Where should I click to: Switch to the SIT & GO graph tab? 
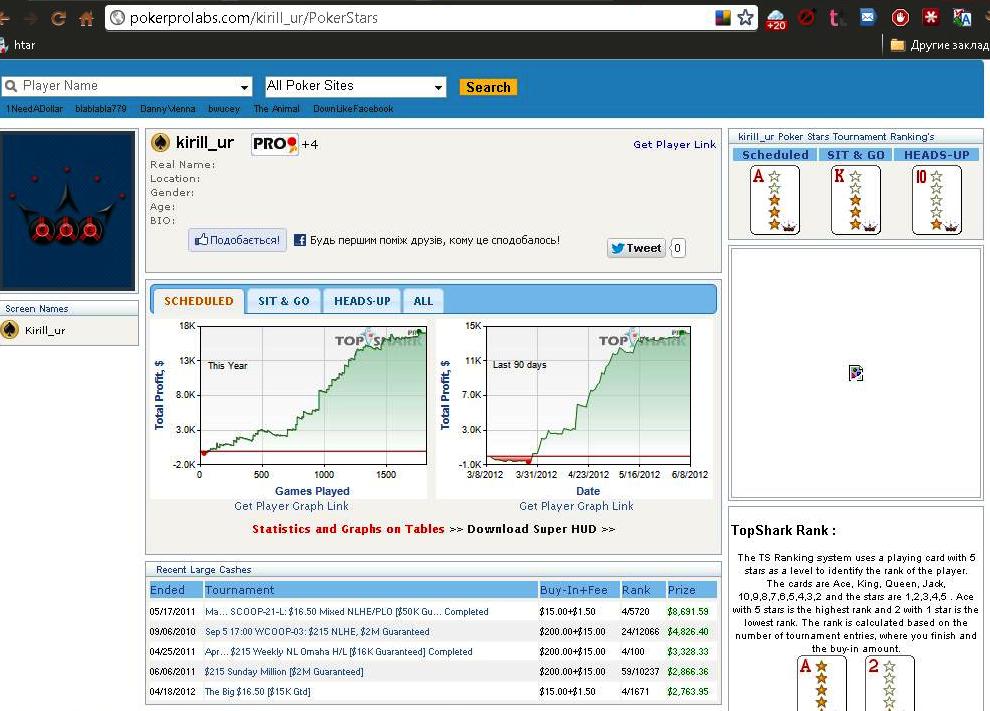tap(283, 301)
